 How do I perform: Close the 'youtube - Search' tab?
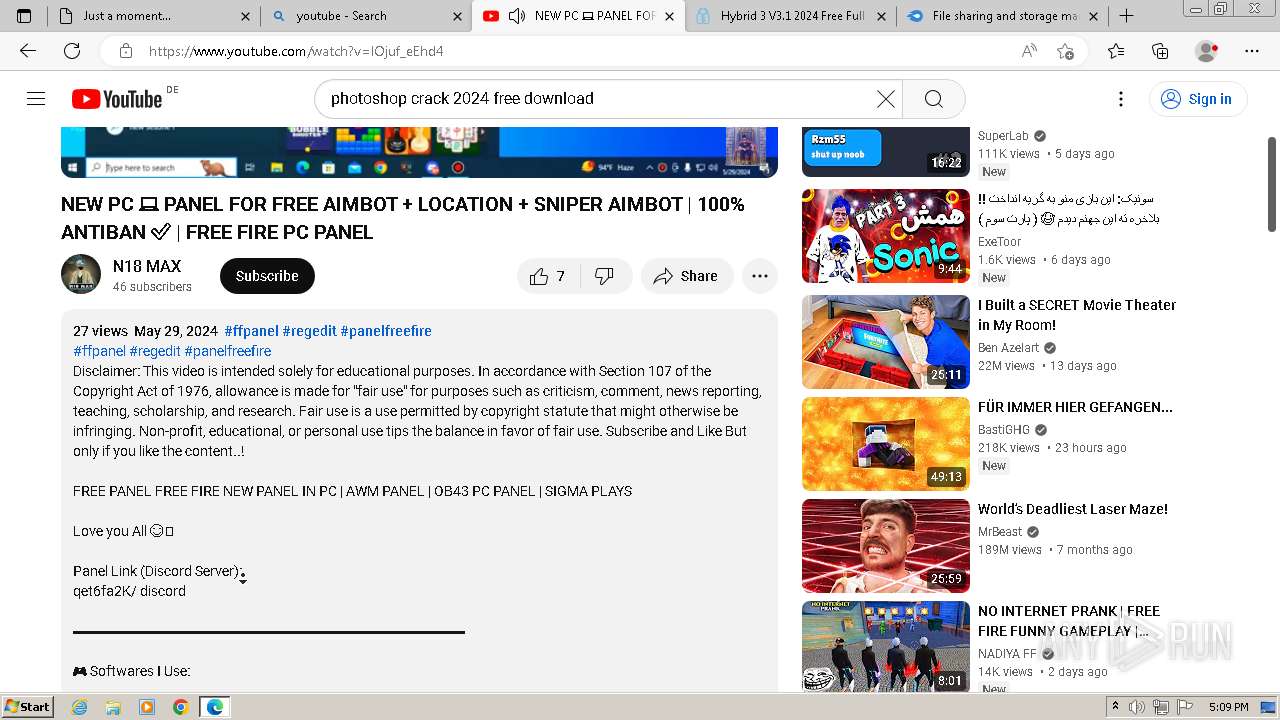pos(457,16)
